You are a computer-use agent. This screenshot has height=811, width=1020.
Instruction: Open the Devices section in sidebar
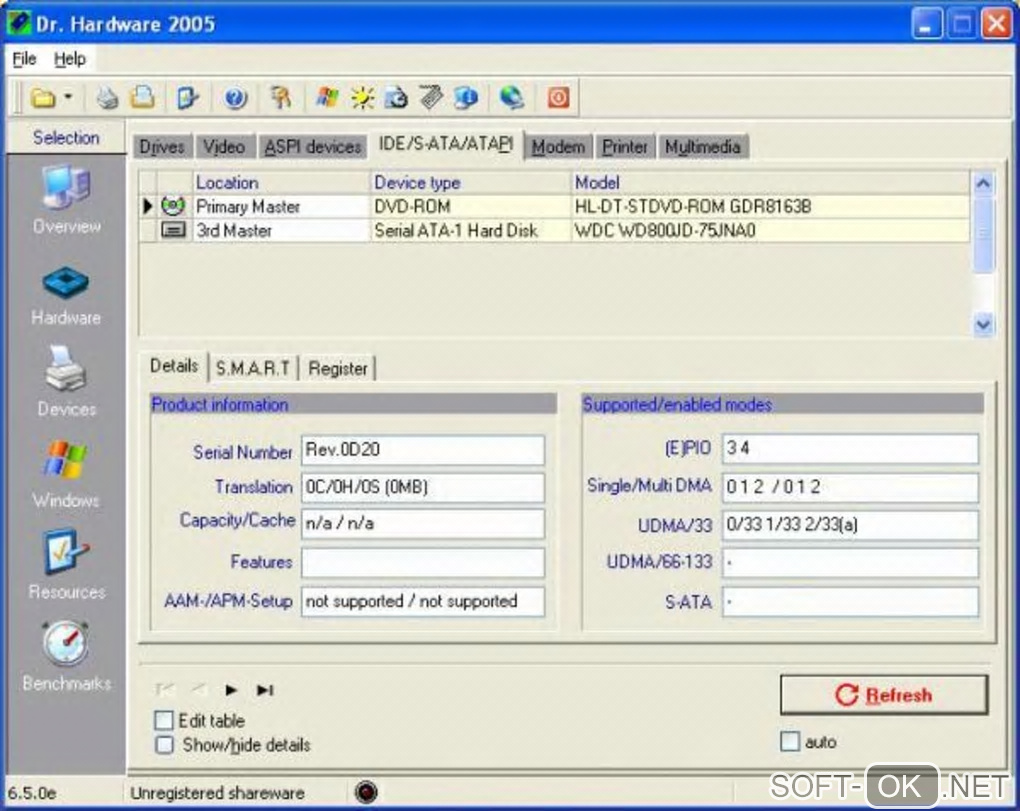click(66, 381)
